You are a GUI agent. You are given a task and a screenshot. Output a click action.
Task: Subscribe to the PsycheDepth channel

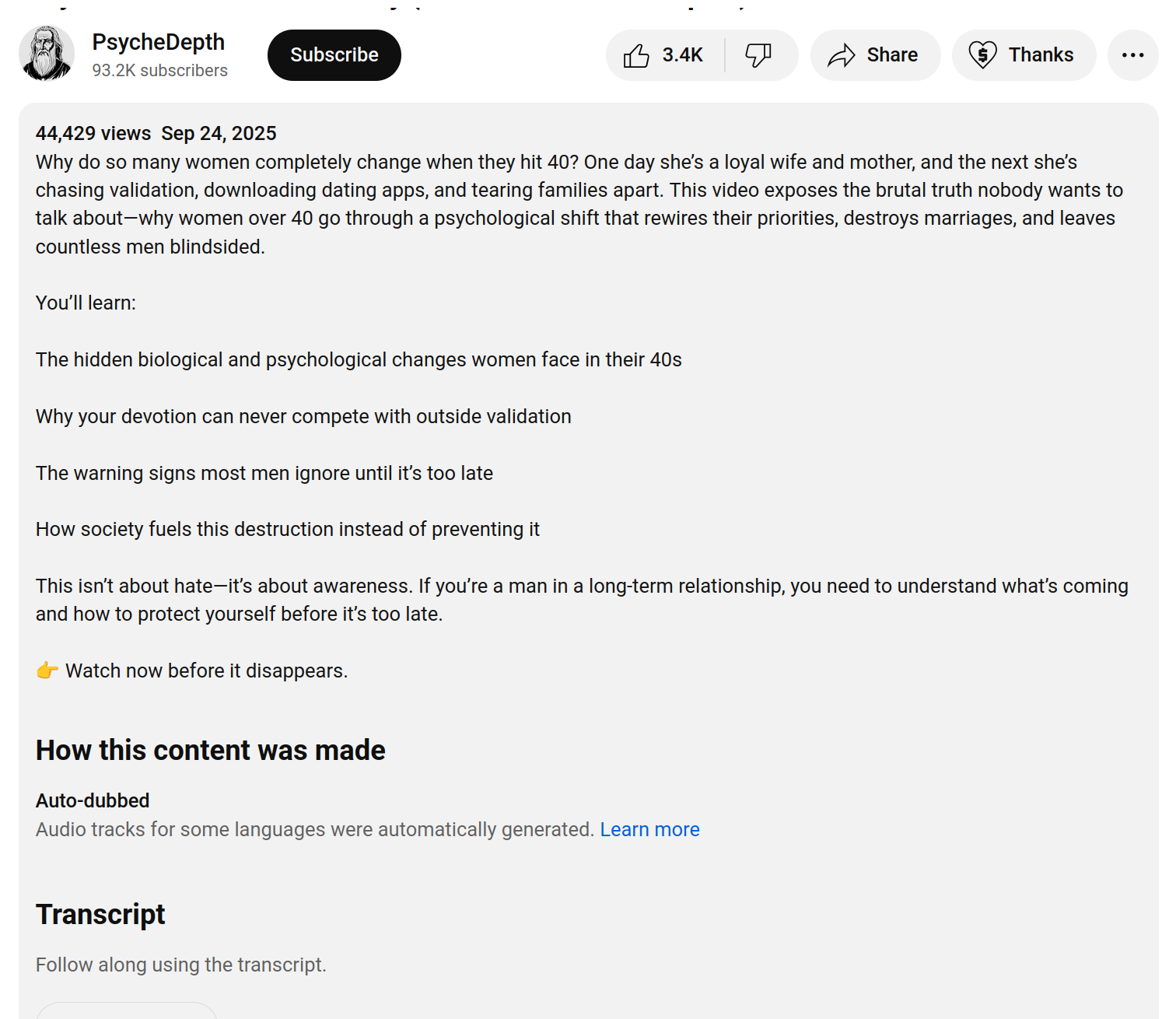pos(334,55)
